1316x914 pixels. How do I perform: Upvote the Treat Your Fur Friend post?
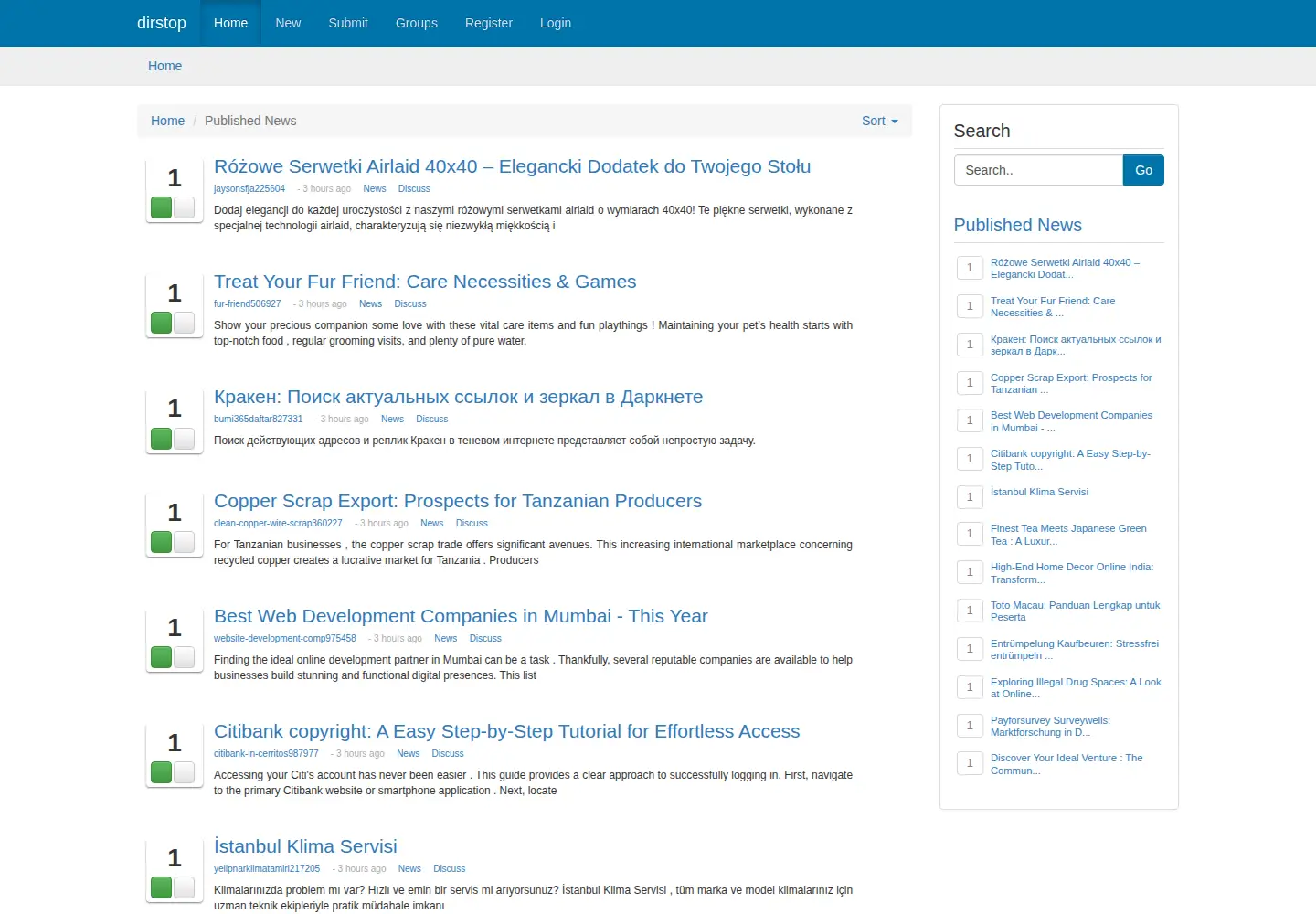(x=162, y=323)
